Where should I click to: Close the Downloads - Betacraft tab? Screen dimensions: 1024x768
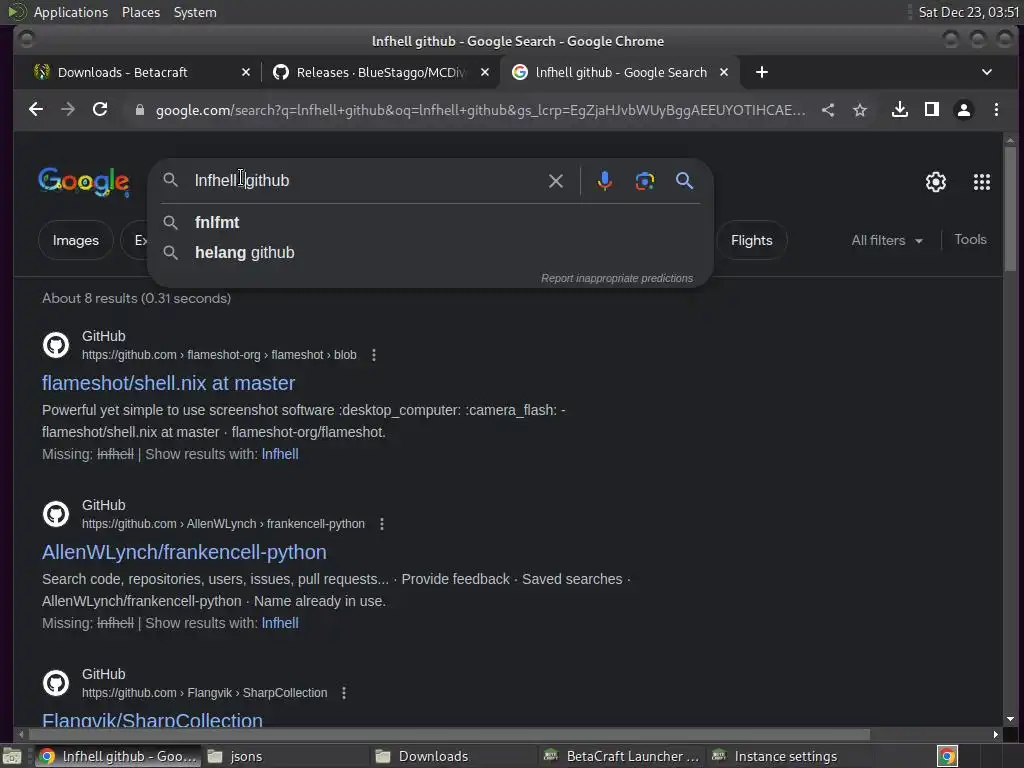point(246,72)
